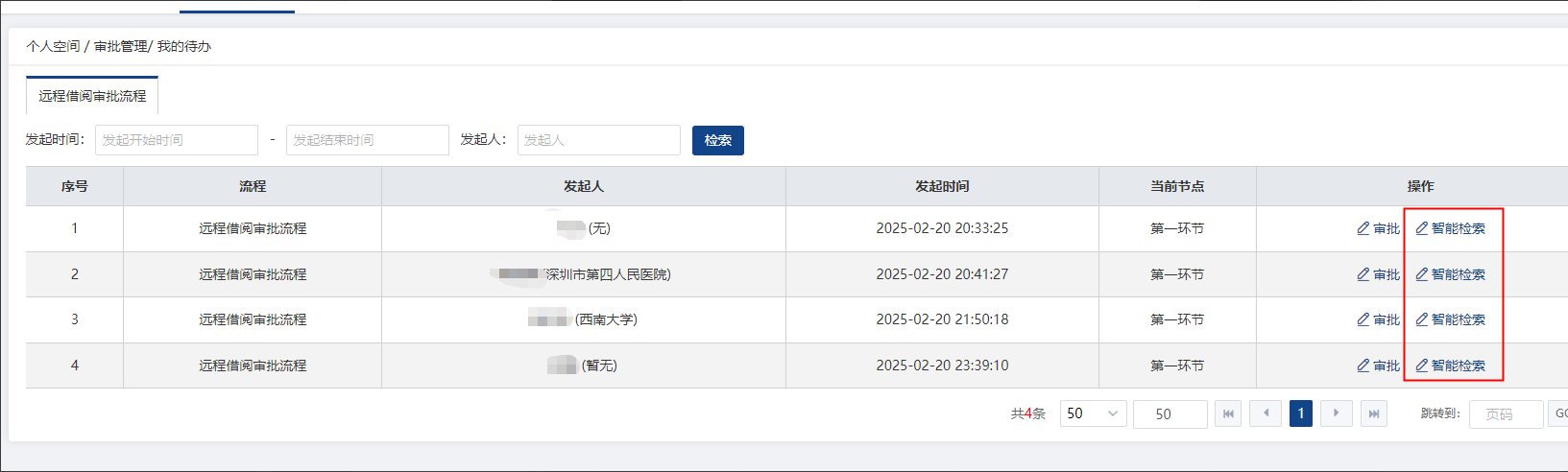This screenshot has height=472, width=1568.
Task: Click 审批 pencil icon in row 1
Action: [1363, 228]
